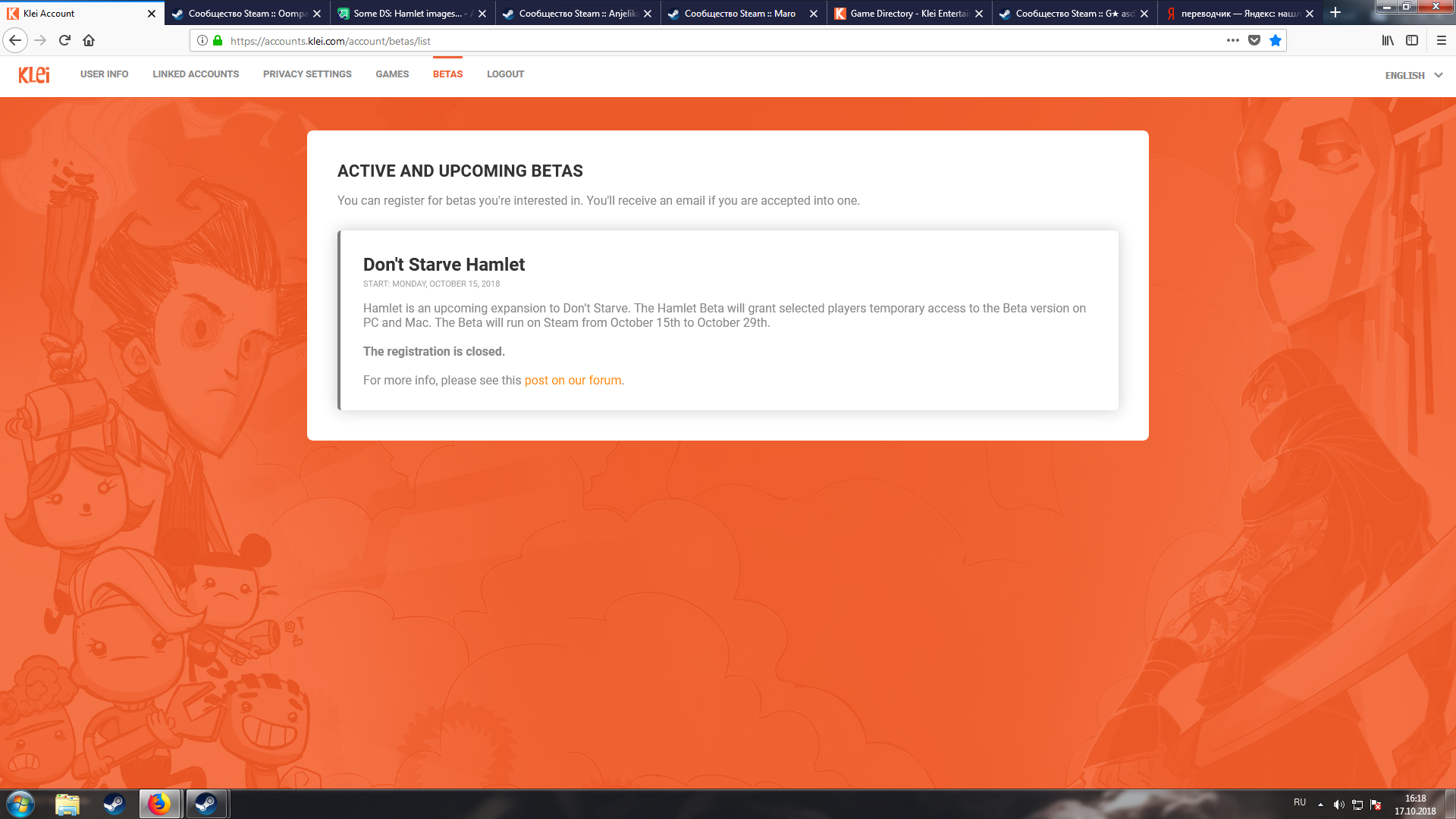This screenshot has height=819, width=1456.
Task: Toggle the sidebars icon in toolbar
Action: pos(1412,40)
